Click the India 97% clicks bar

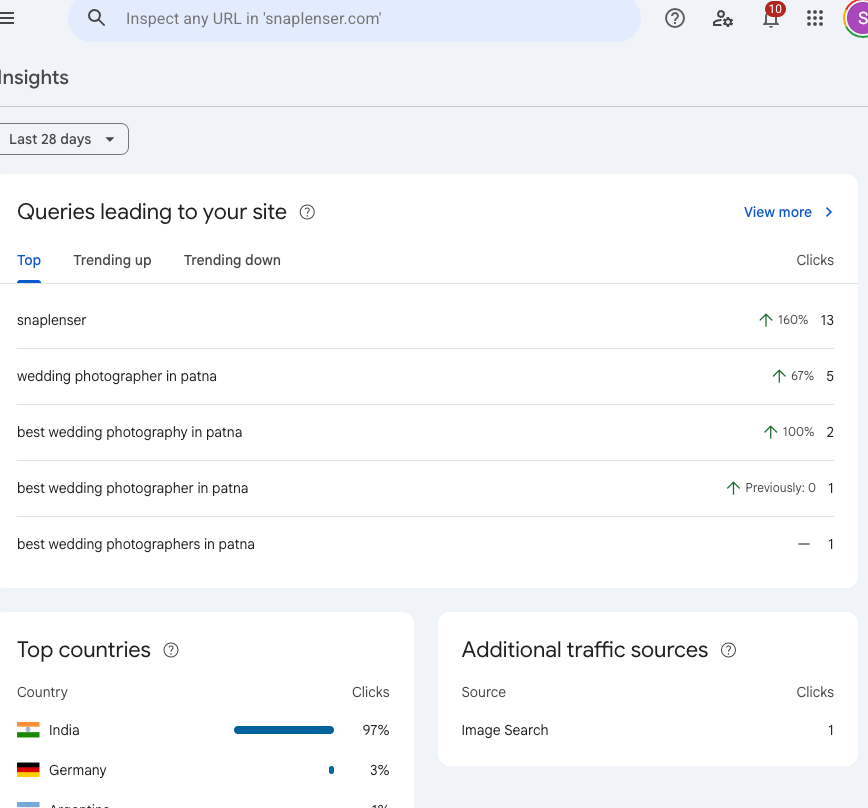[x=284, y=730]
